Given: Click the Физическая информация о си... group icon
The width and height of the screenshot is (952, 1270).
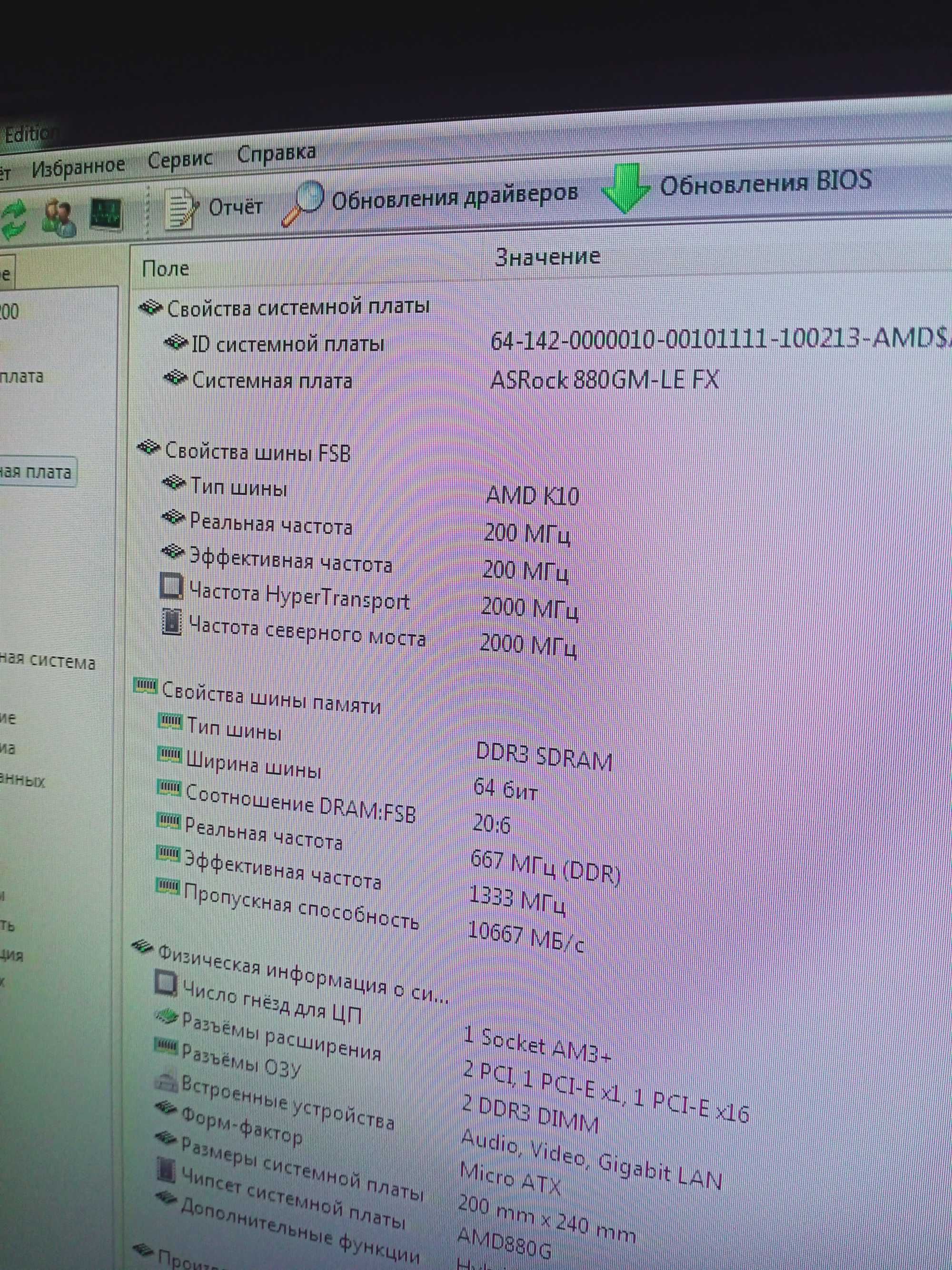Looking at the screenshot, I should [142, 947].
